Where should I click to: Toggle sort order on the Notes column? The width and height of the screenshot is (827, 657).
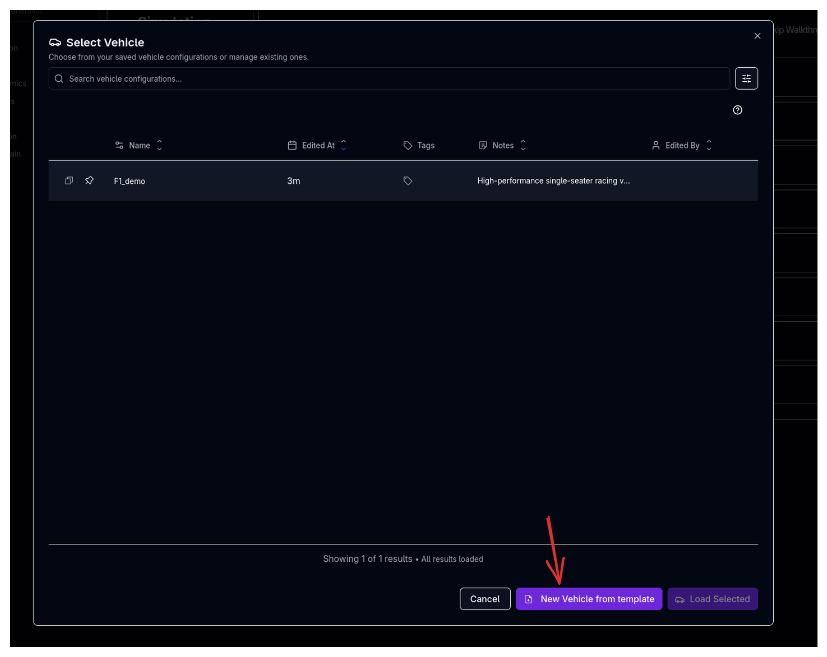[522, 145]
